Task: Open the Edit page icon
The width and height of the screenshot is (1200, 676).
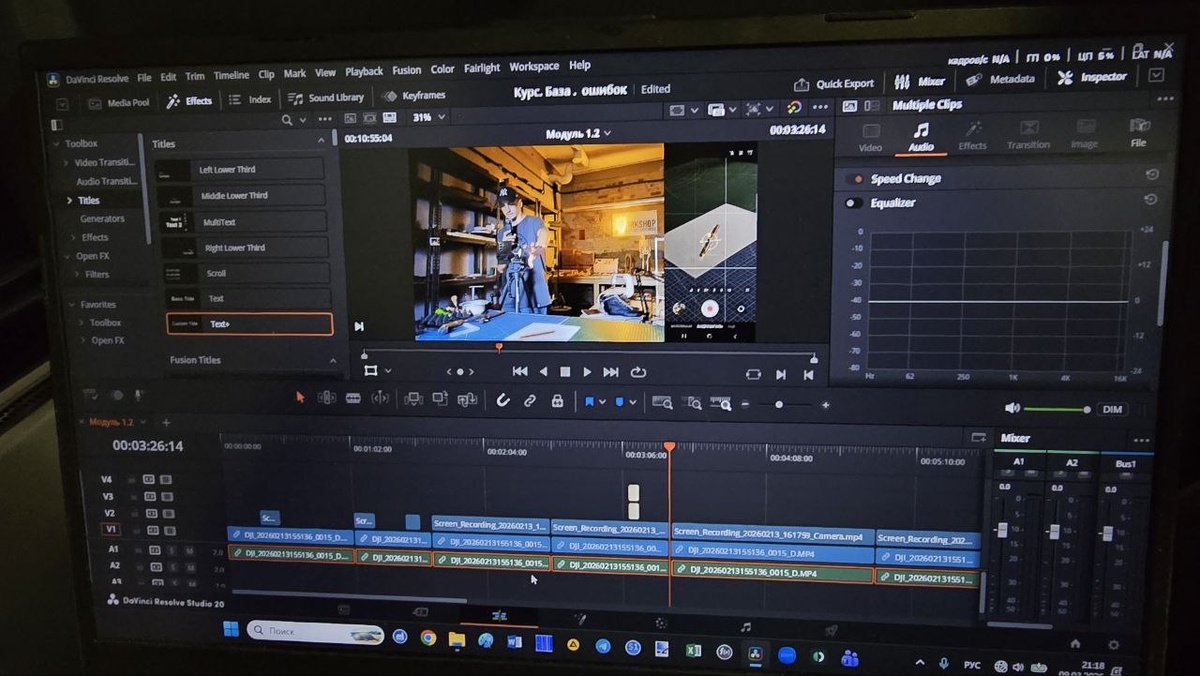Action: [498, 615]
